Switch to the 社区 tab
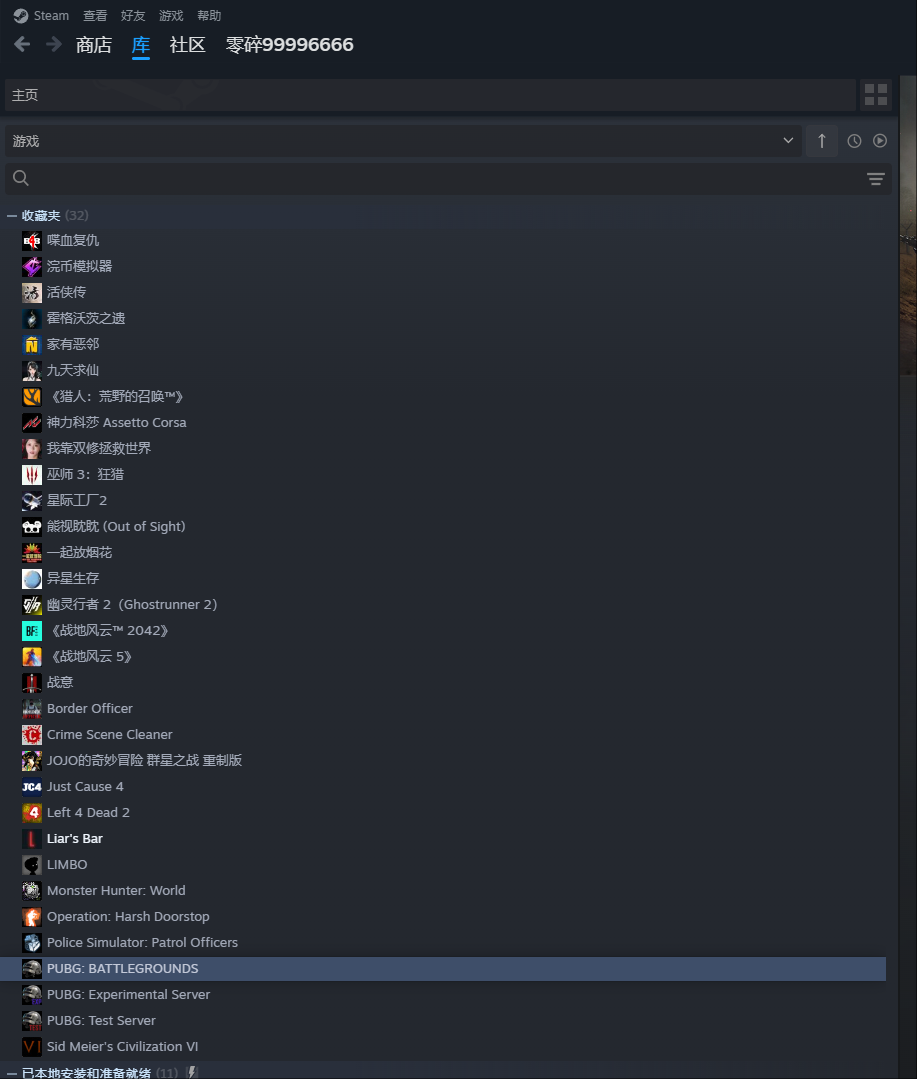The height and width of the screenshot is (1079, 917). 187,45
